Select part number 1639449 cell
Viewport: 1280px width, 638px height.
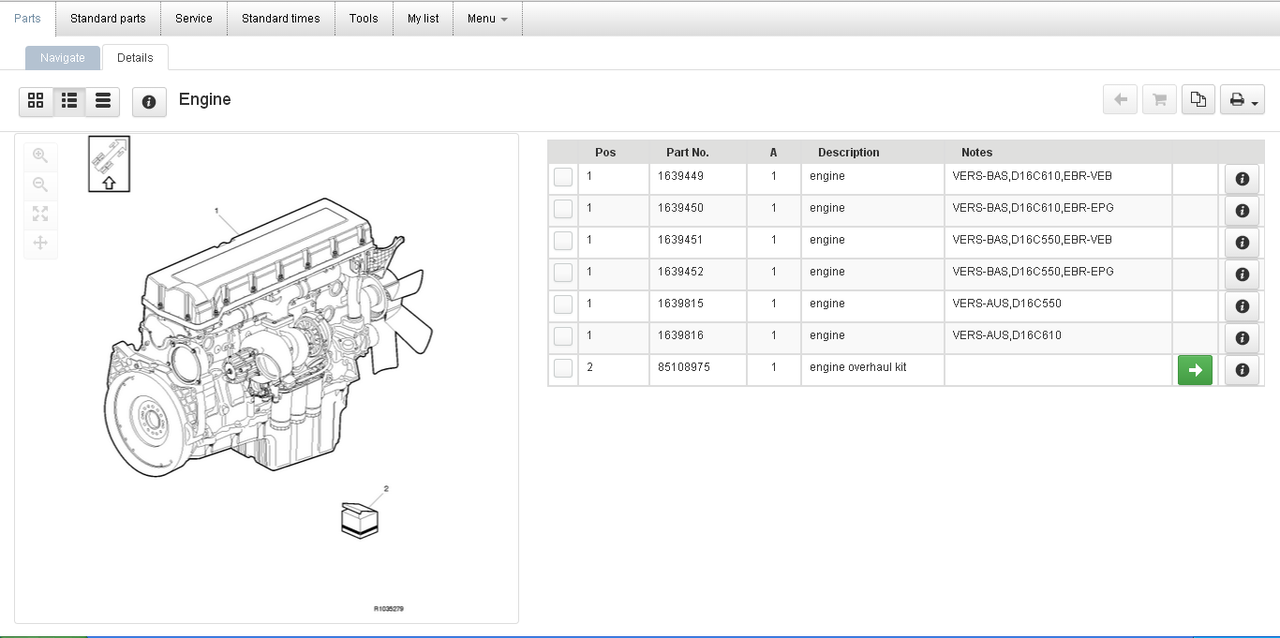tap(698, 179)
